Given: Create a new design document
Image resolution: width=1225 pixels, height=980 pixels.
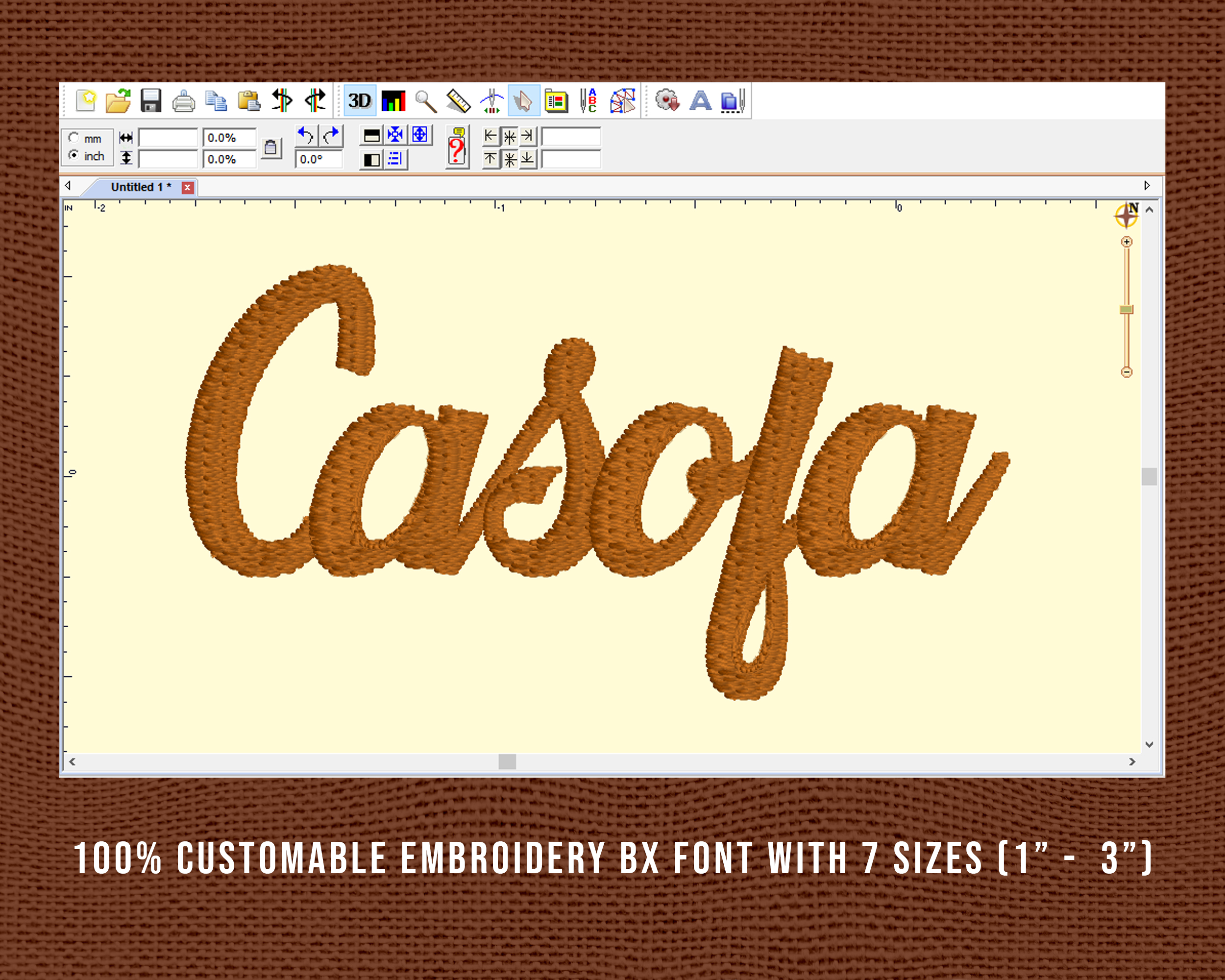Looking at the screenshot, I should coord(86,101).
